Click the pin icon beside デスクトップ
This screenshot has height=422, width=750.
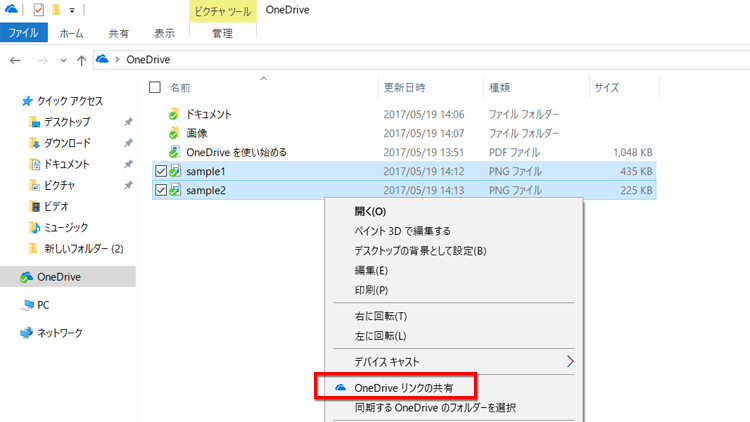coord(128,122)
